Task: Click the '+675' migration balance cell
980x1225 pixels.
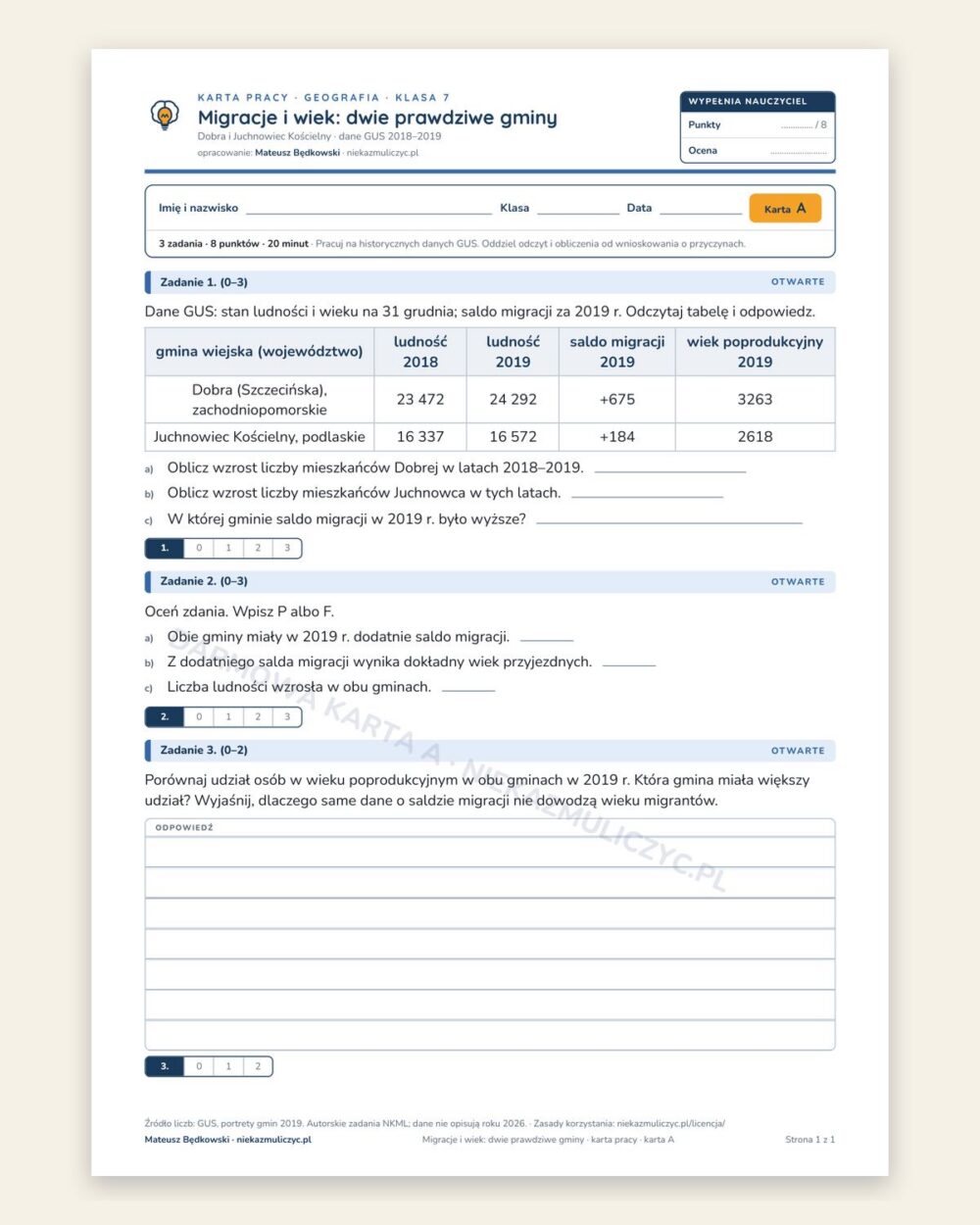Action: 617,400
